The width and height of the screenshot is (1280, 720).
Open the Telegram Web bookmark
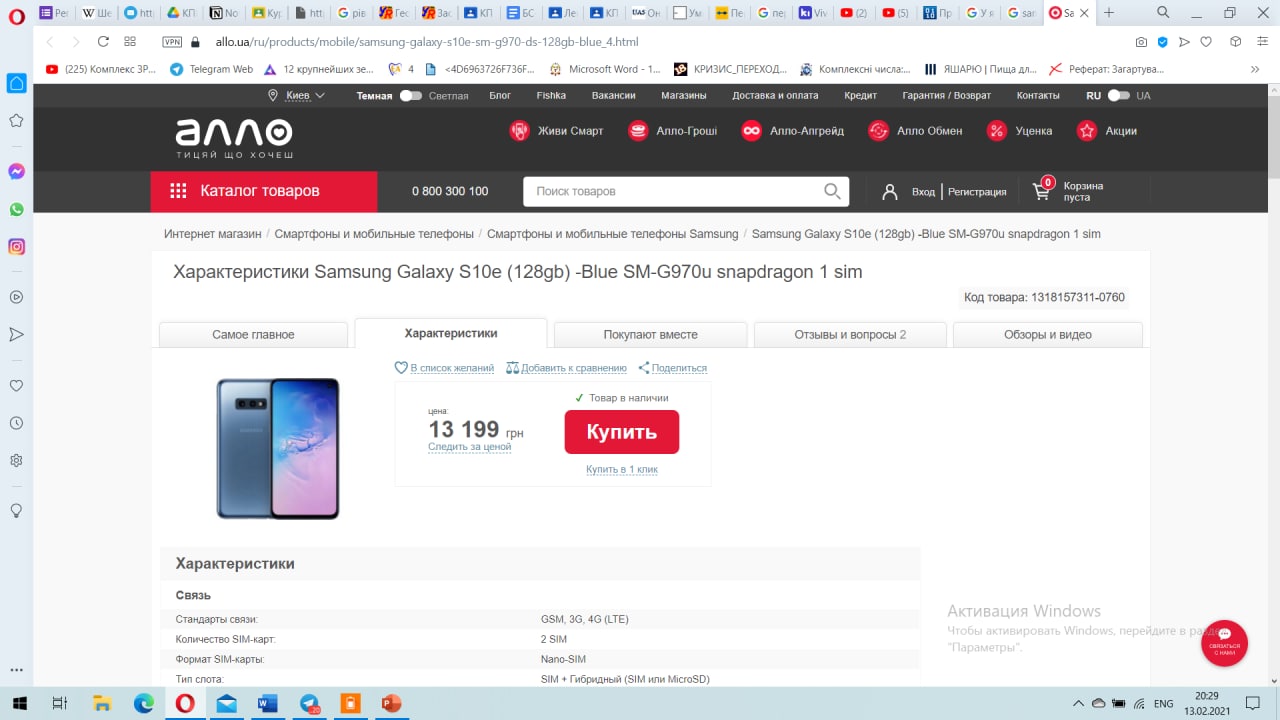pos(211,69)
